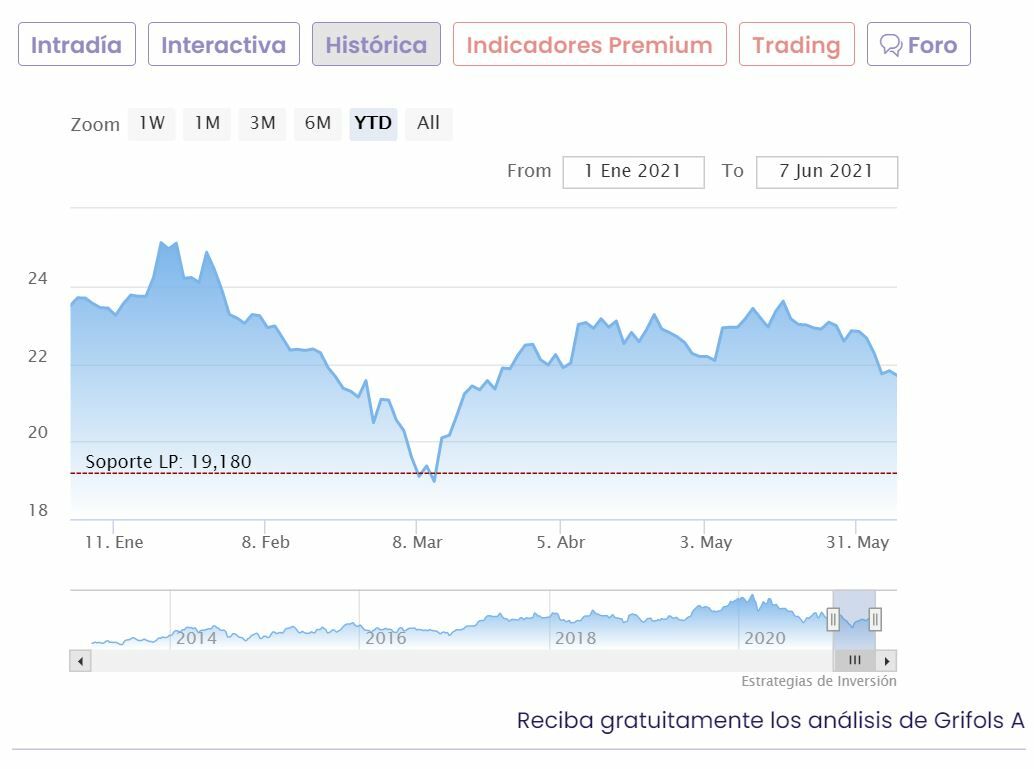Select 6M zoom range
Screen dimensions: 1034x769
318,123
